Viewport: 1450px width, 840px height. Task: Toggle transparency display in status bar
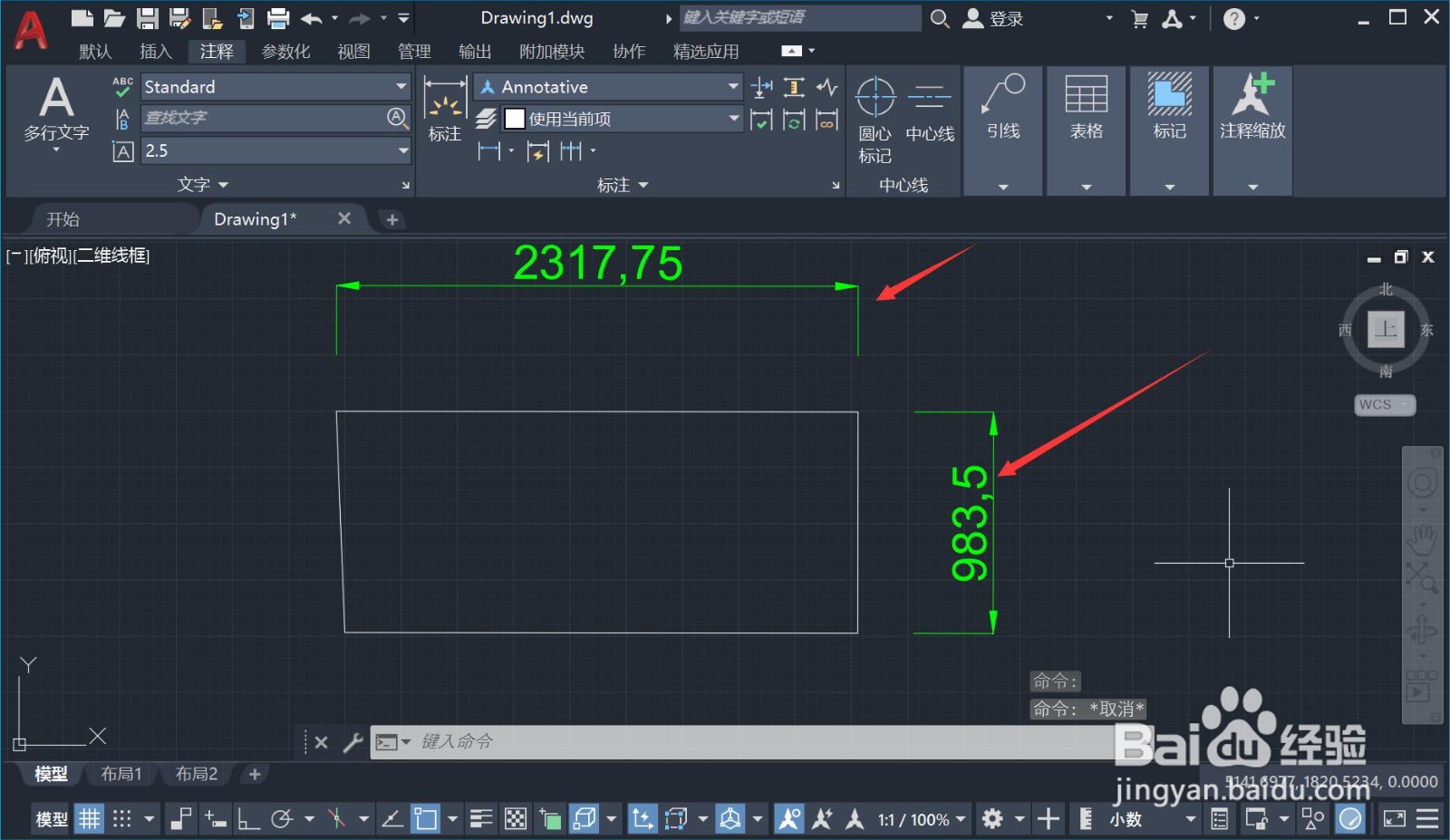pyautogui.click(x=516, y=819)
